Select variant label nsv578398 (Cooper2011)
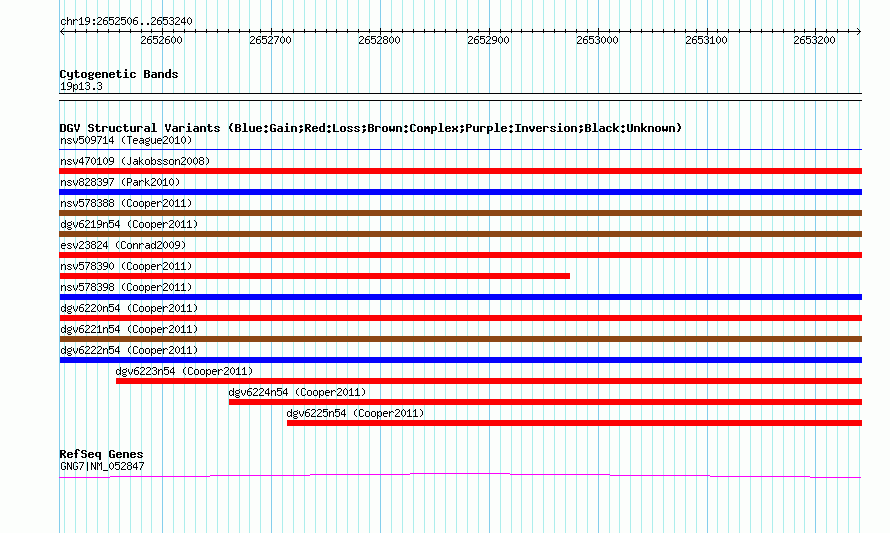This screenshot has width=890, height=533. tap(126, 287)
